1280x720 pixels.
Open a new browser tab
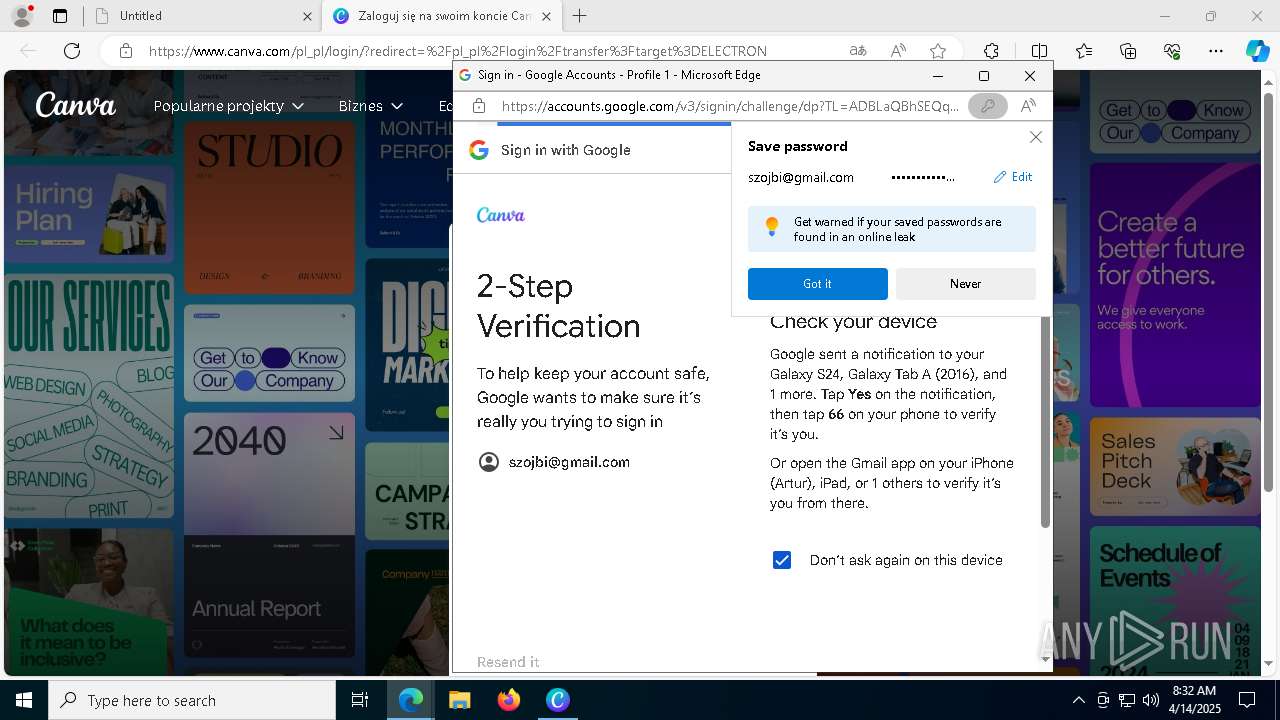pyautogui.click(x=580, y=16)
